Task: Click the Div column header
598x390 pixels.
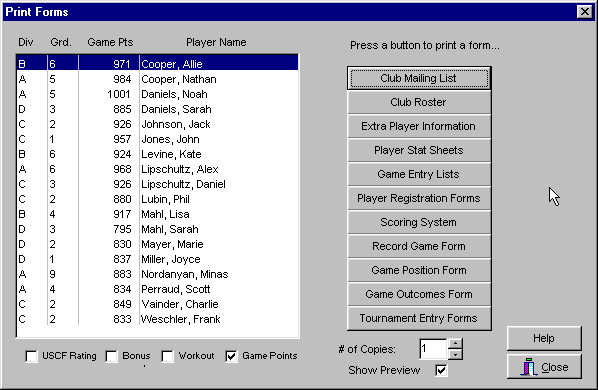Action: coord(26,42)
